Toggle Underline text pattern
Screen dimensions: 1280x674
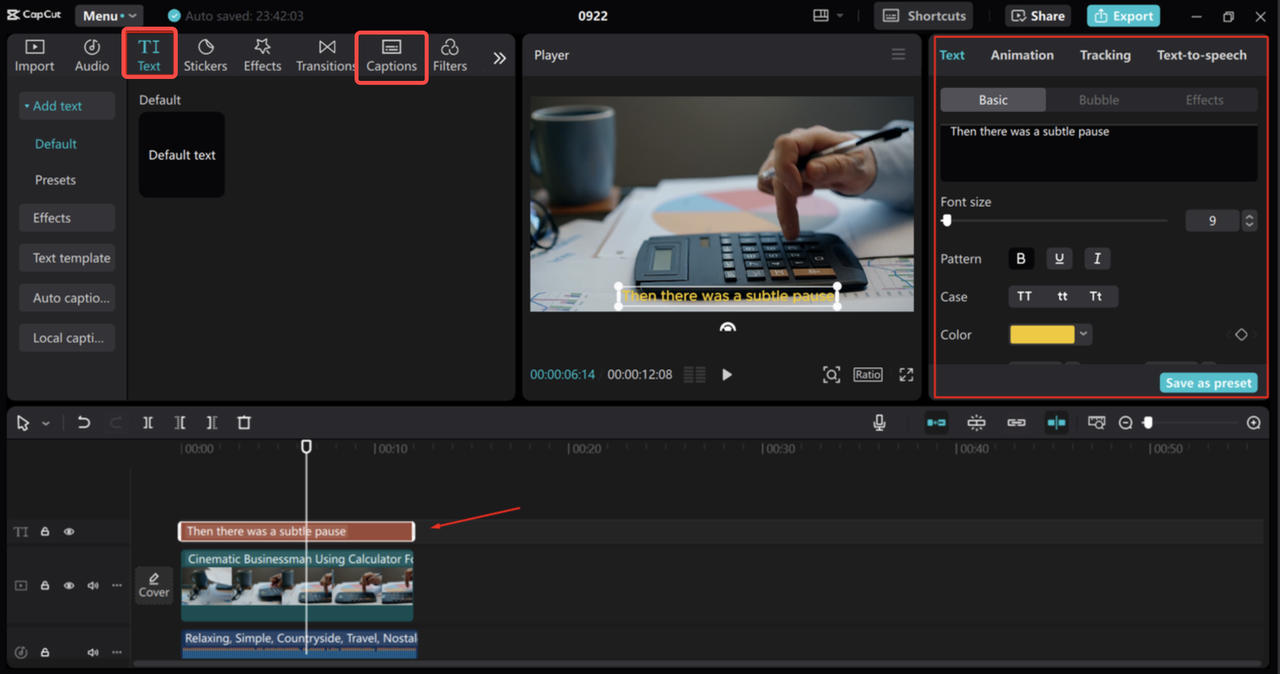pos(1059,259)
